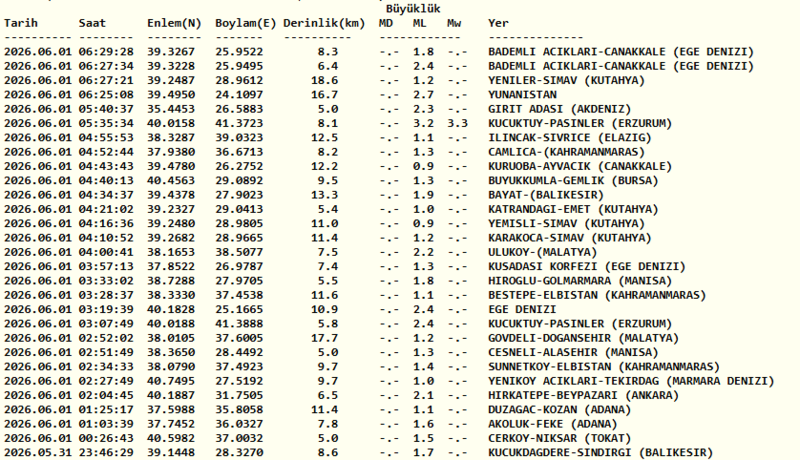Image resolution: width=800 pixels, height=460 pixels.
Task: Click KURUOBA-AYVACIK (CANAKKALE) location
Action: pyautogui.click(x=580, y=166)
